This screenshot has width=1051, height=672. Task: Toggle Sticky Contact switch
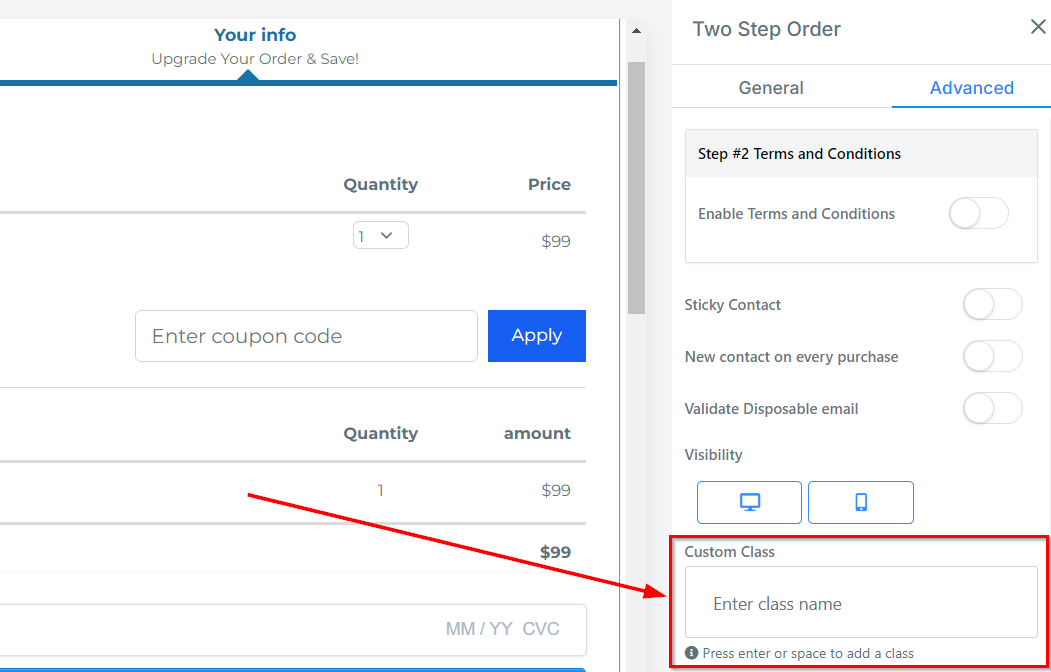click(x=992, y=305)
